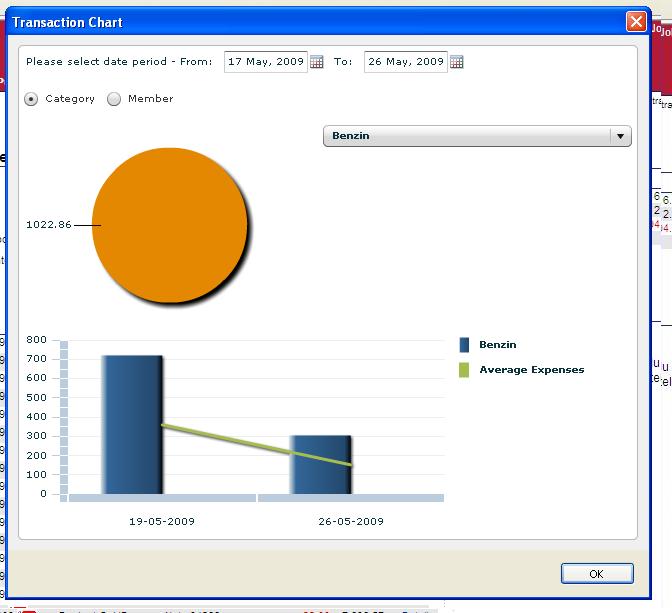Click the 19-05-2009 axis label
Image resolution: width=672 pixels, height=613 pixels.
162,521
